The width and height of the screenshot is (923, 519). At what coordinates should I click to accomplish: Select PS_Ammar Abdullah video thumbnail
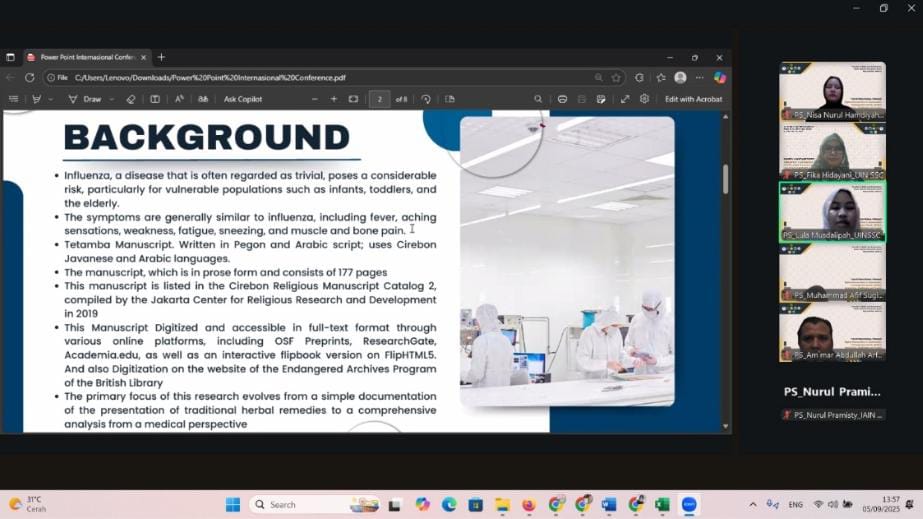pos(832,332)
